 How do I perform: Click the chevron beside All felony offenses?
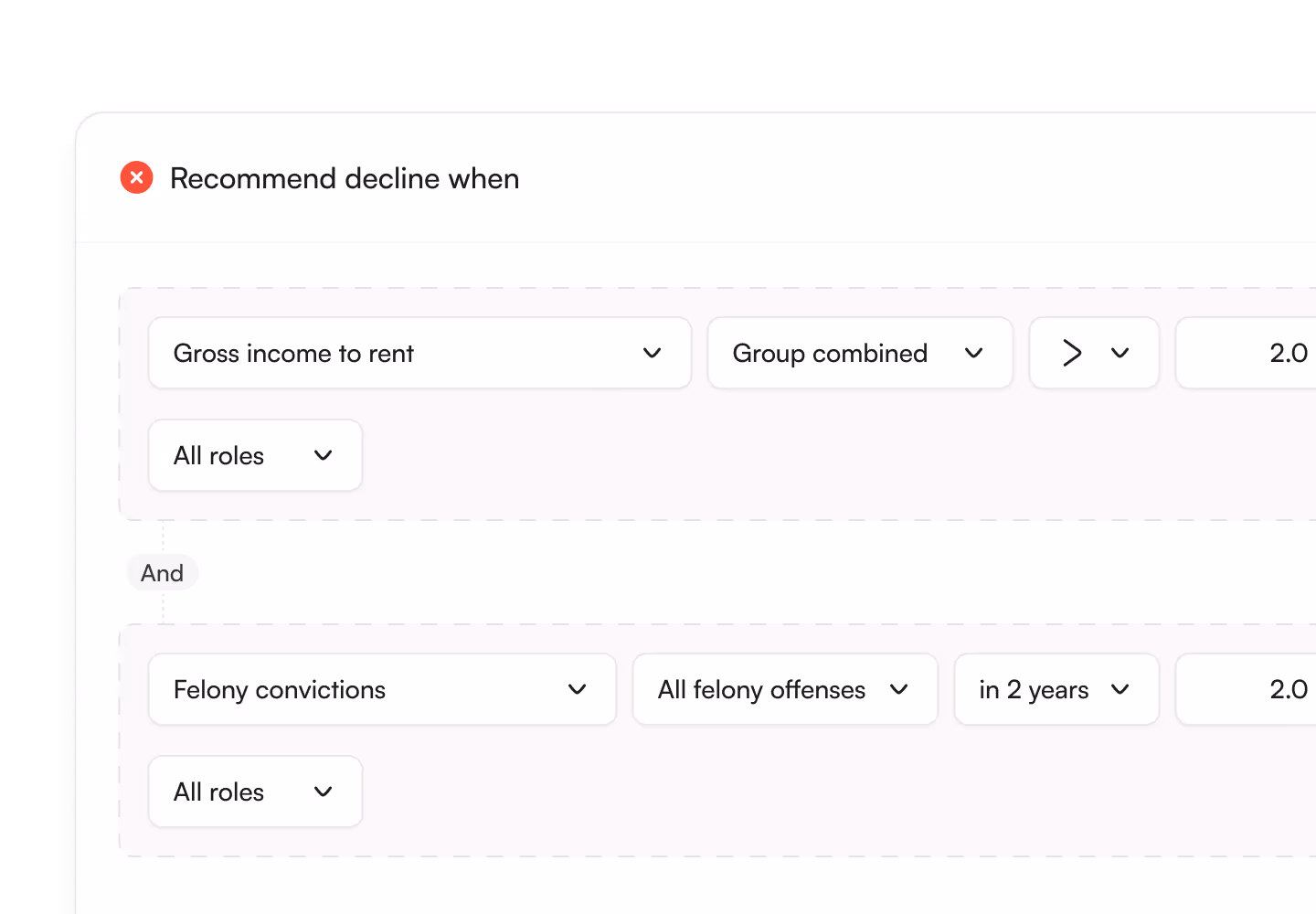[x=899, y=689]
